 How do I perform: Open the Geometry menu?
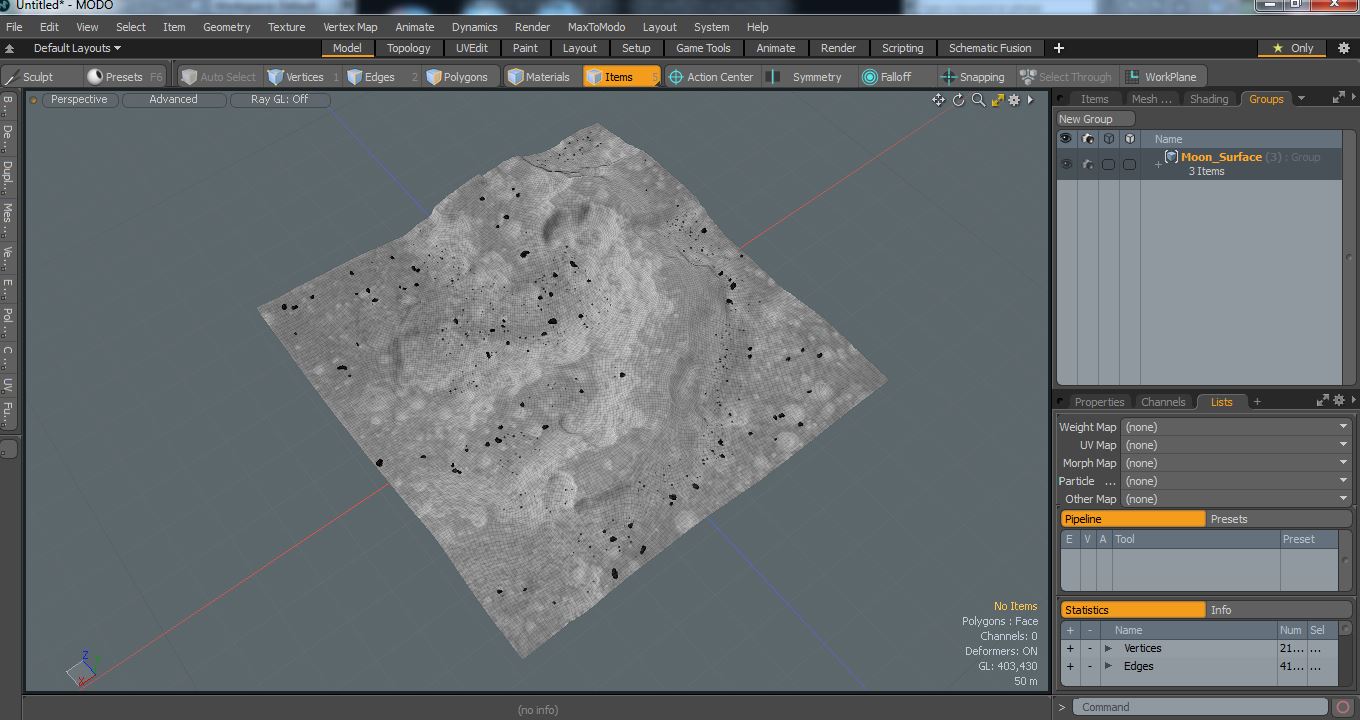(226, 27)
